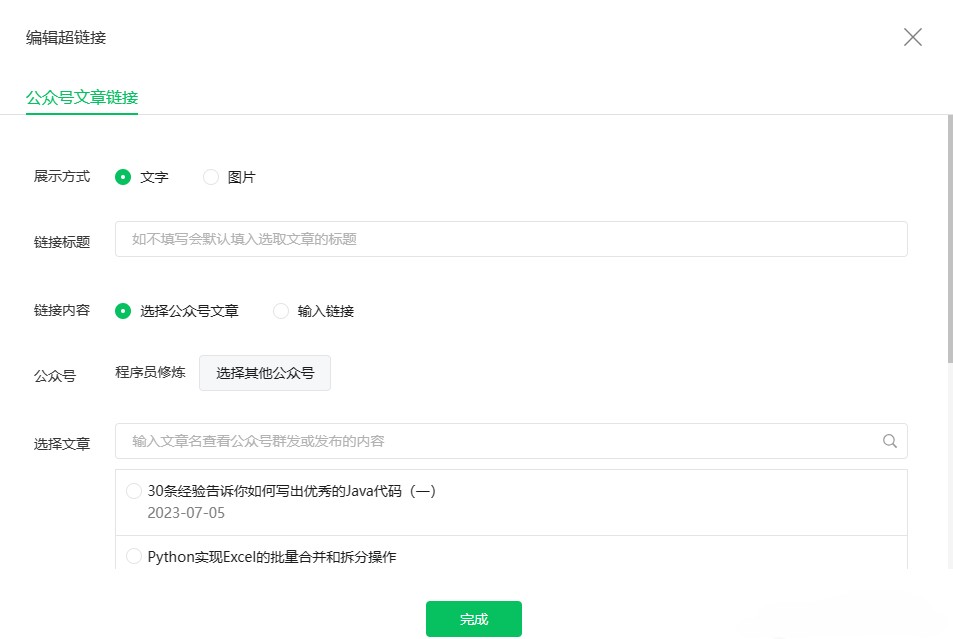Select the 文字 display mode radio button
Image resolution: width=953 pixels, height=639 pixels.
(x=123, y=177)
